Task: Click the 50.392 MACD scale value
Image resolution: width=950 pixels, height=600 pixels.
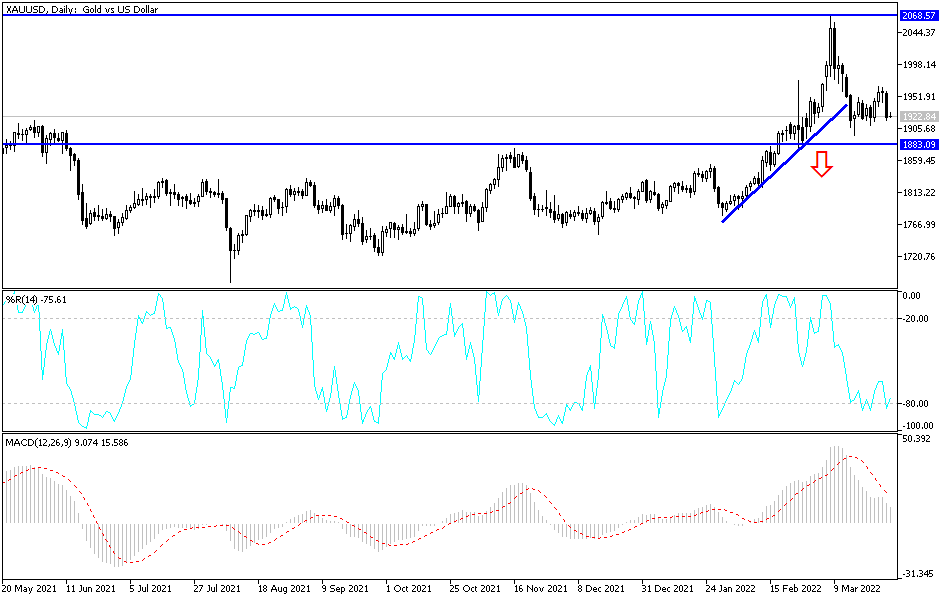Action: [x=917, y=439]
